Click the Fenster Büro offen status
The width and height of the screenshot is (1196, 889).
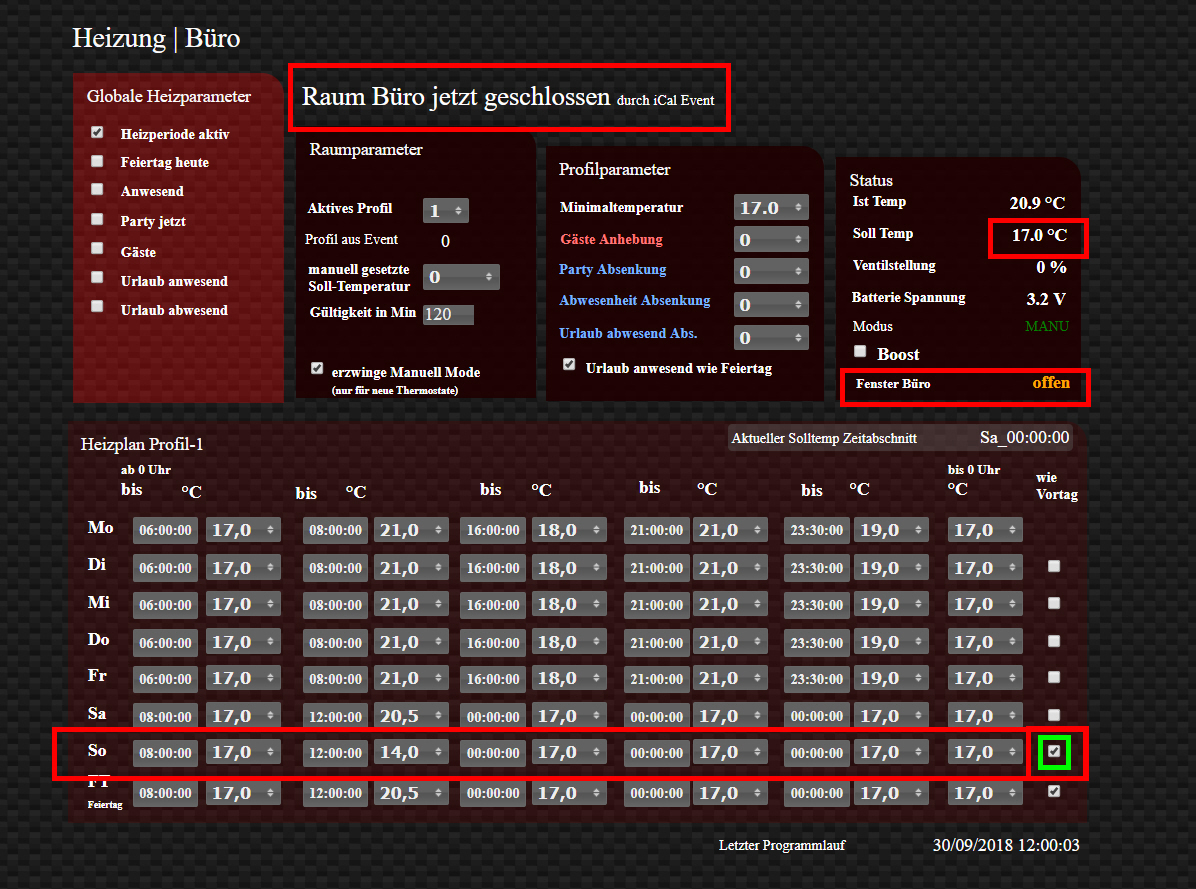click(1051, 383)
